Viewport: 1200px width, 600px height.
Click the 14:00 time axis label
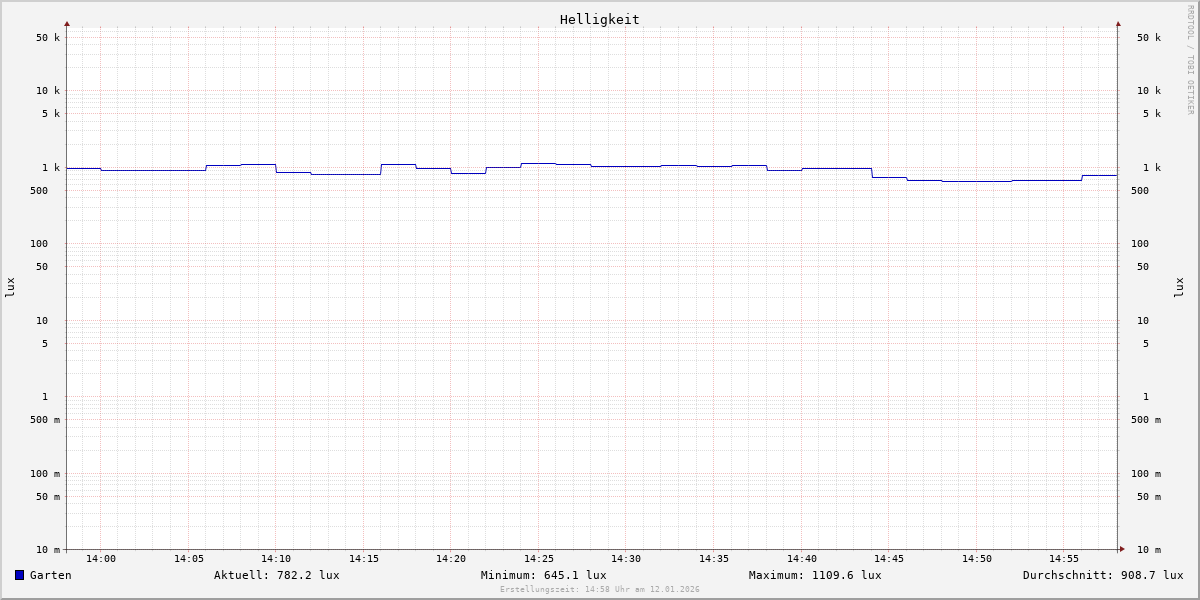pos(101,559)
